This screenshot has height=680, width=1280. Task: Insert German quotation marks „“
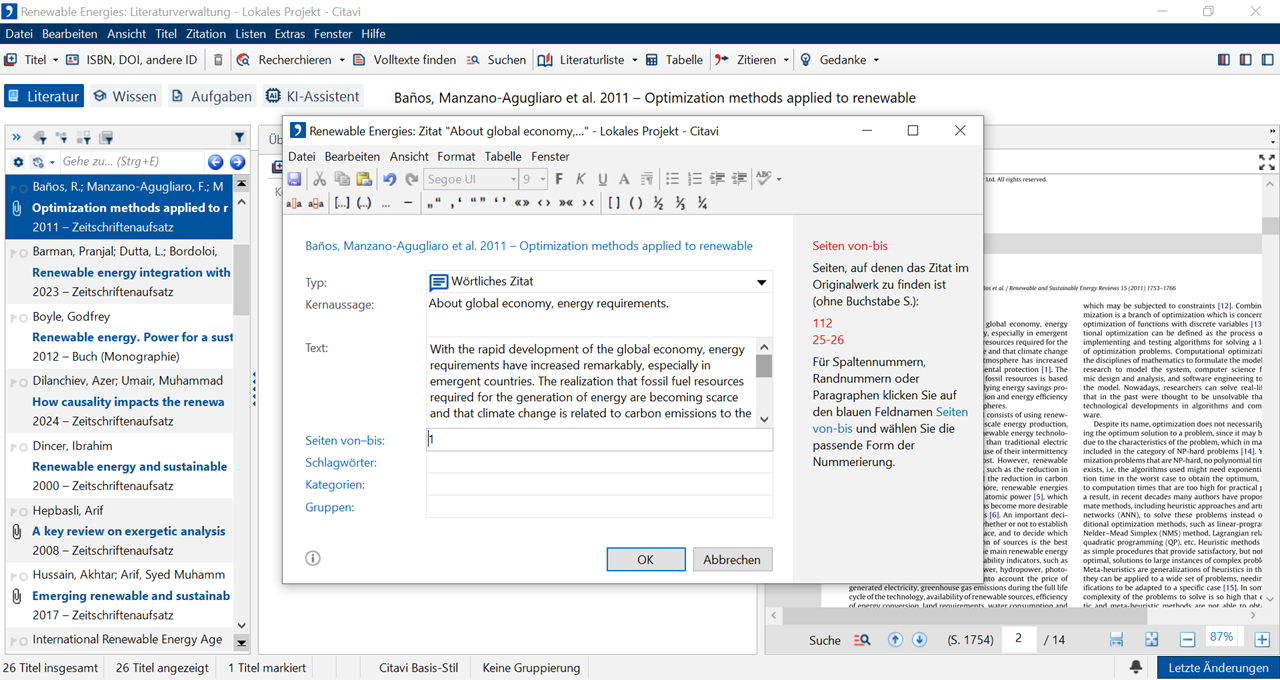click(x=433, y=203)
